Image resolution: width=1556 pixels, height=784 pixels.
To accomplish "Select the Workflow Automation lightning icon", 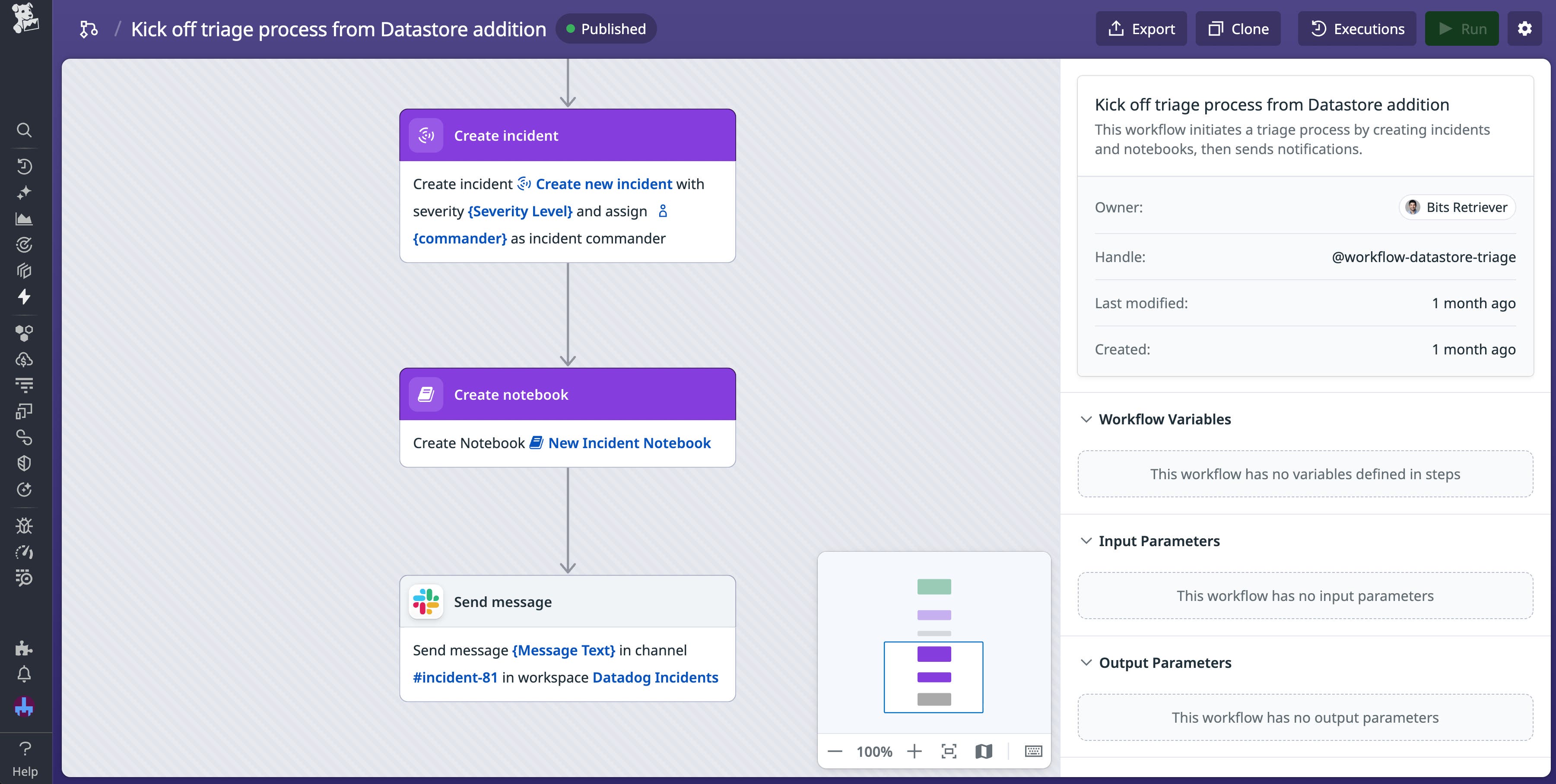I will click(x=24, y=297).
